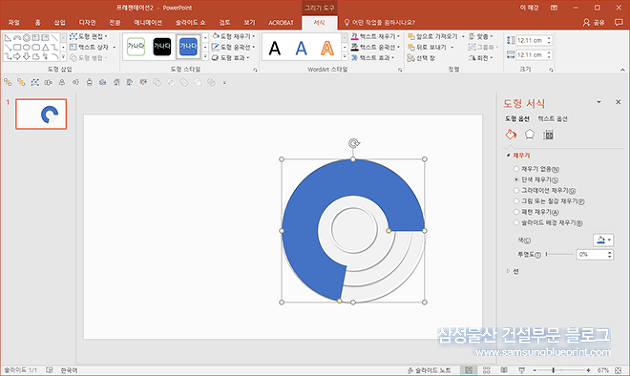Select the blue 가나다 shape style

pos(188,47)
